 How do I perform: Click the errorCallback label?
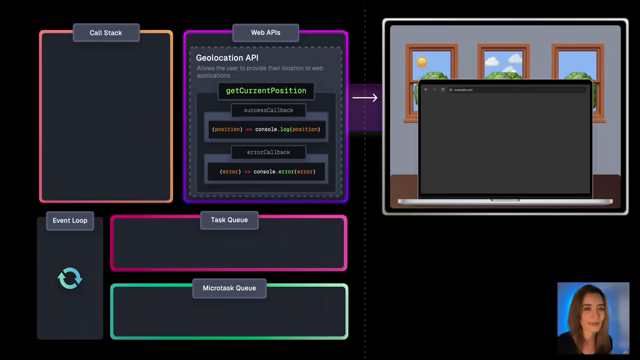pyautogui.click(x=269, y=152)
